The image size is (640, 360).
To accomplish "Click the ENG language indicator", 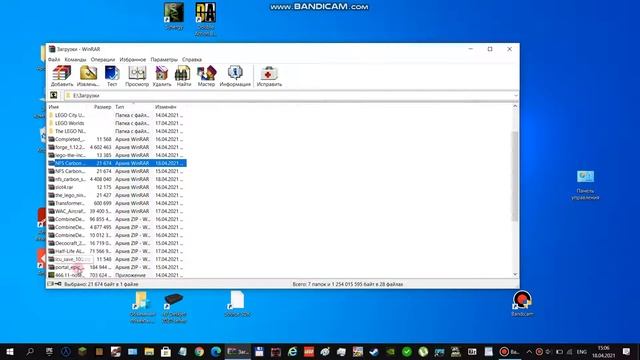I will [x=582, y=351].
